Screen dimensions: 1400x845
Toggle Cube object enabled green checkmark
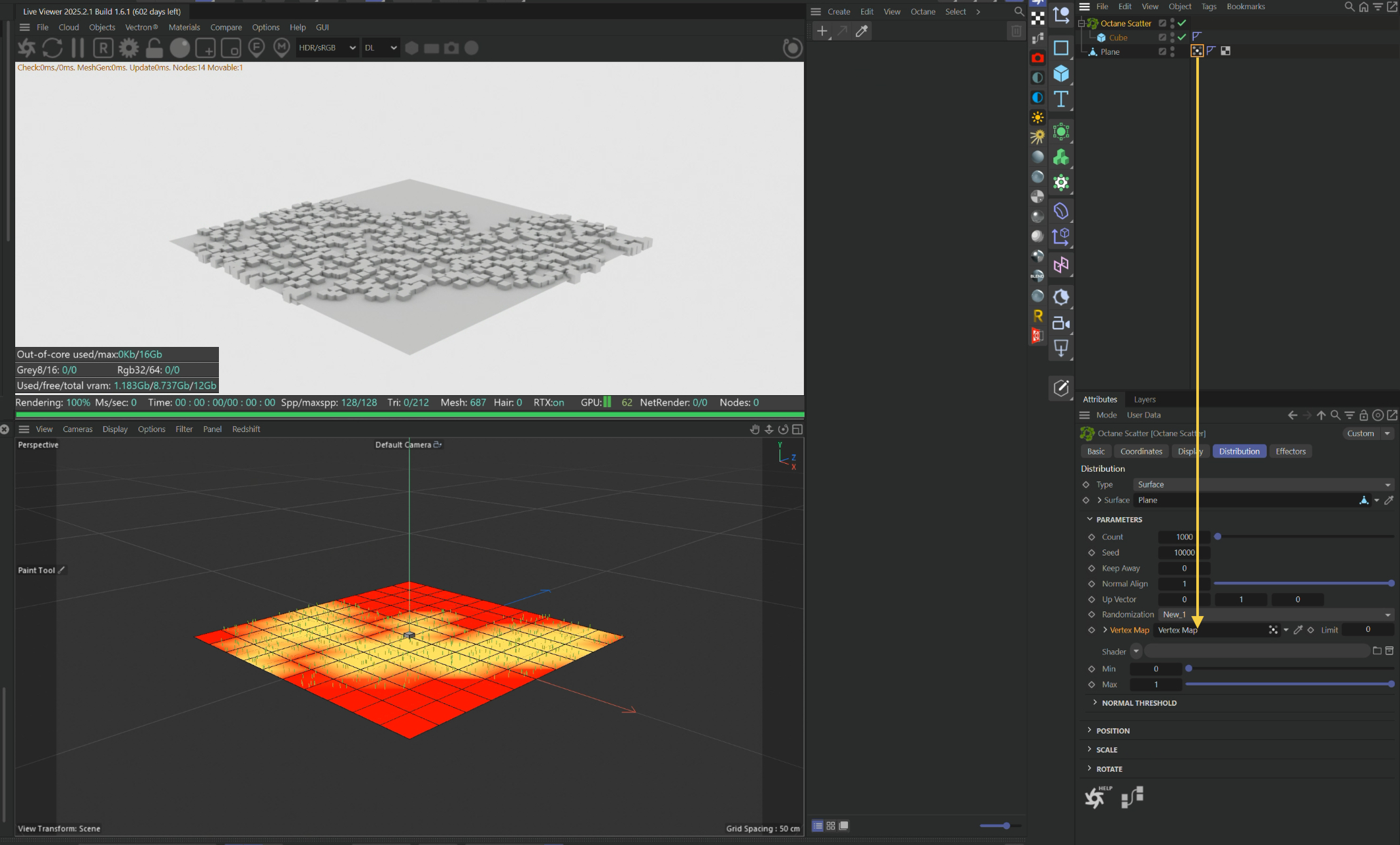pyautogui.click(x=1182, y=38)
